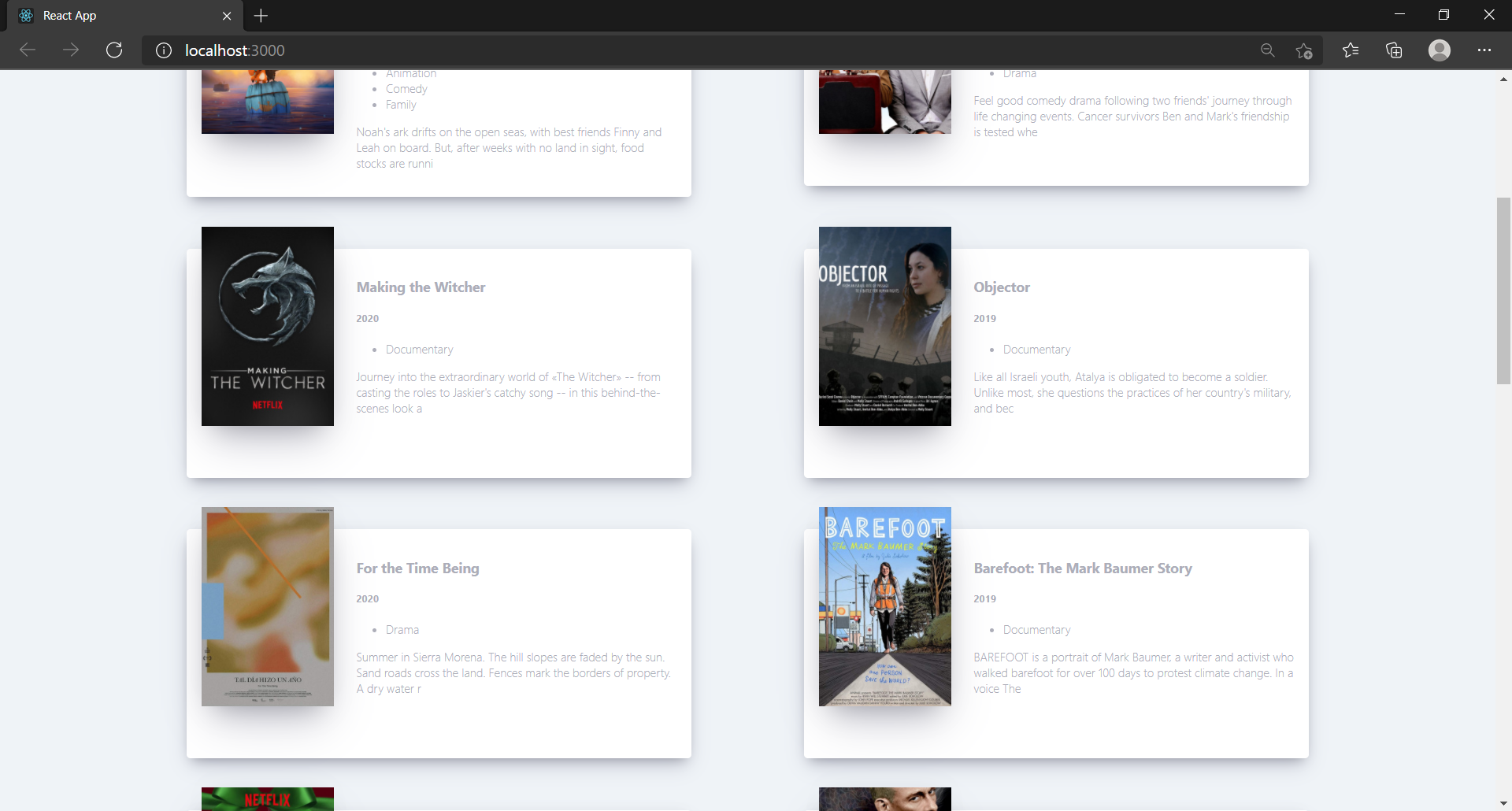
Task: Click the 2020 year under For the Time Being
Action: (x=367, y=599)
